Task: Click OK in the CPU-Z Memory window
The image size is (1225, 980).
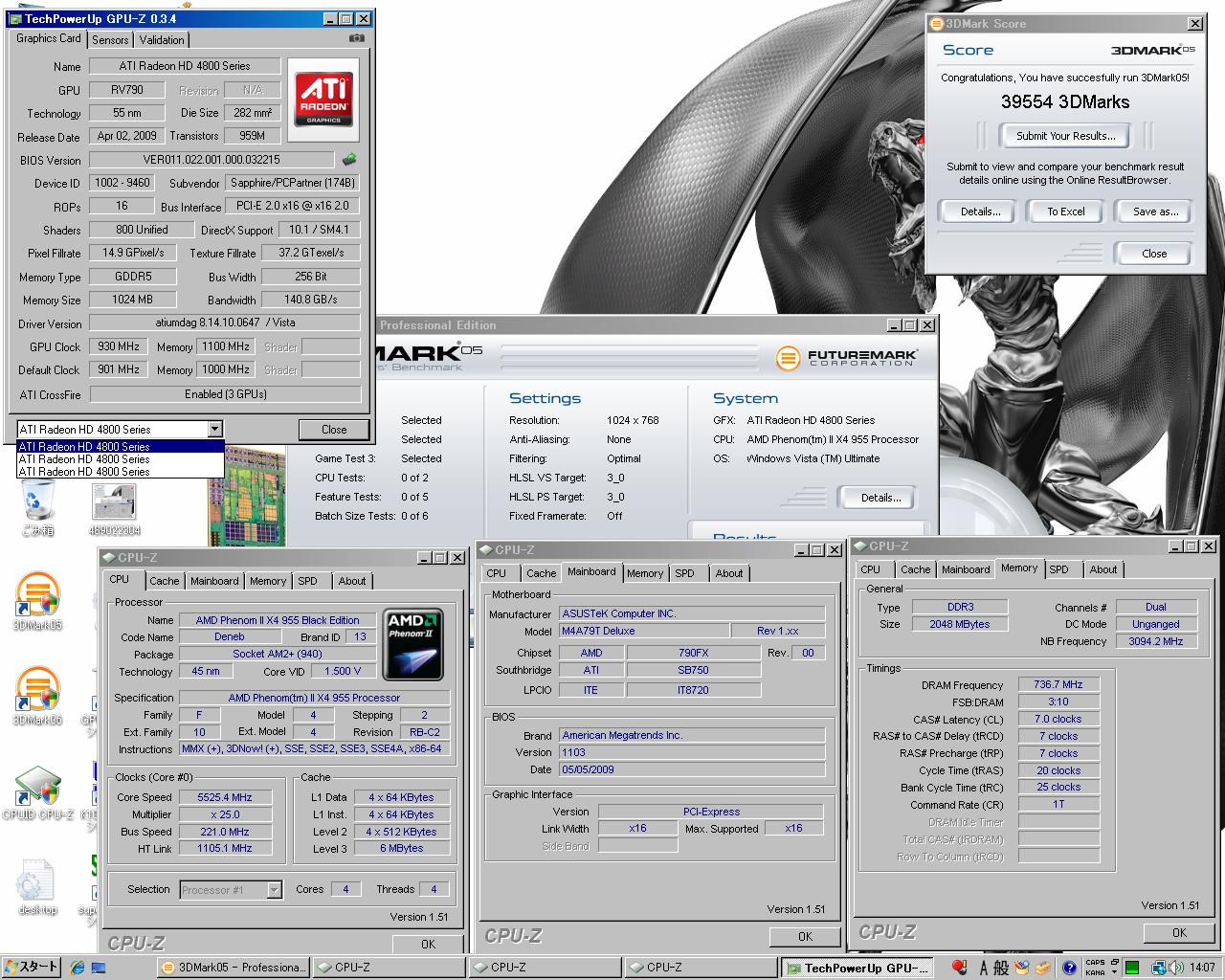Action: click(x=1179, y=932)
